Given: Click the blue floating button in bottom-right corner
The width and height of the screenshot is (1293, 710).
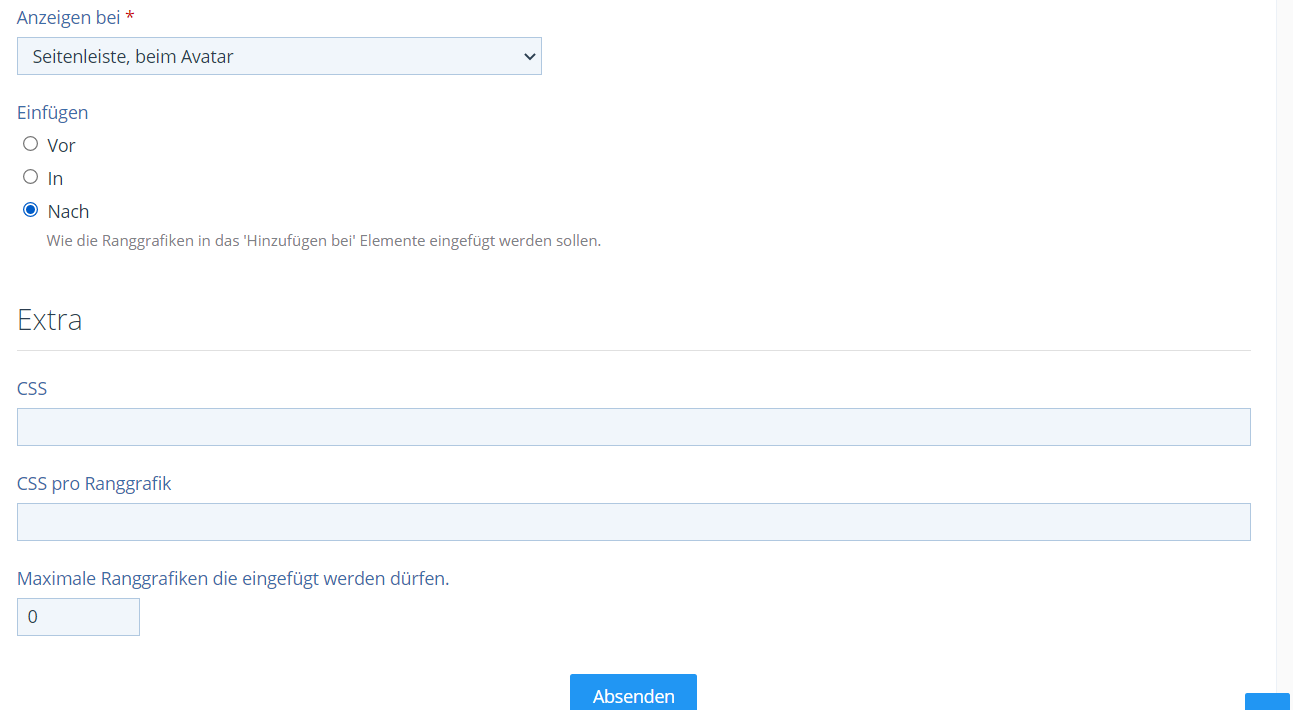Looking at the screenshot, I should click(x=1267, y=701).
